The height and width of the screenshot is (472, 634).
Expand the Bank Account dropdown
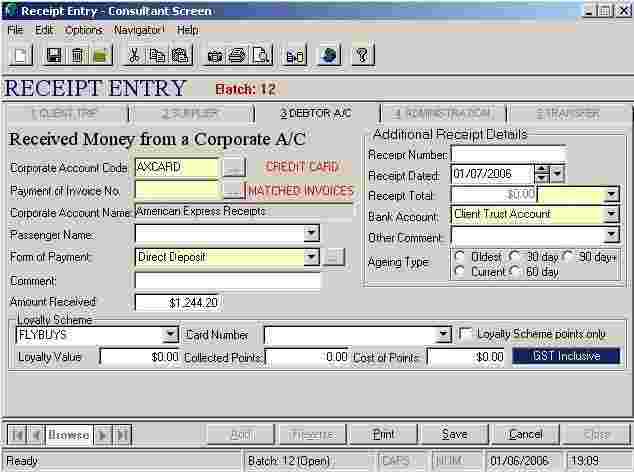pyautogui.click(x=610, y=215)
